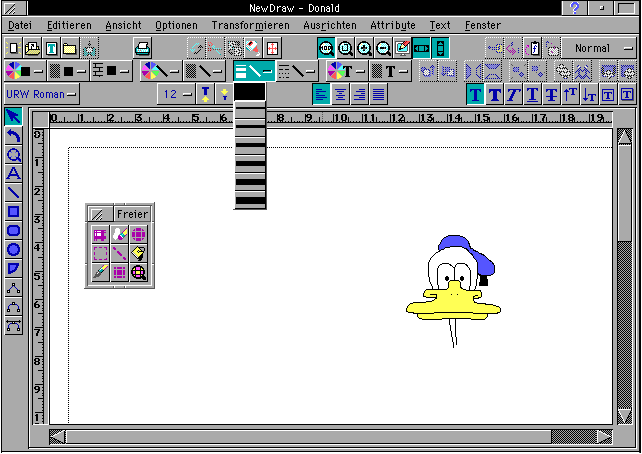Open the line width dropdown

(254, 71)
